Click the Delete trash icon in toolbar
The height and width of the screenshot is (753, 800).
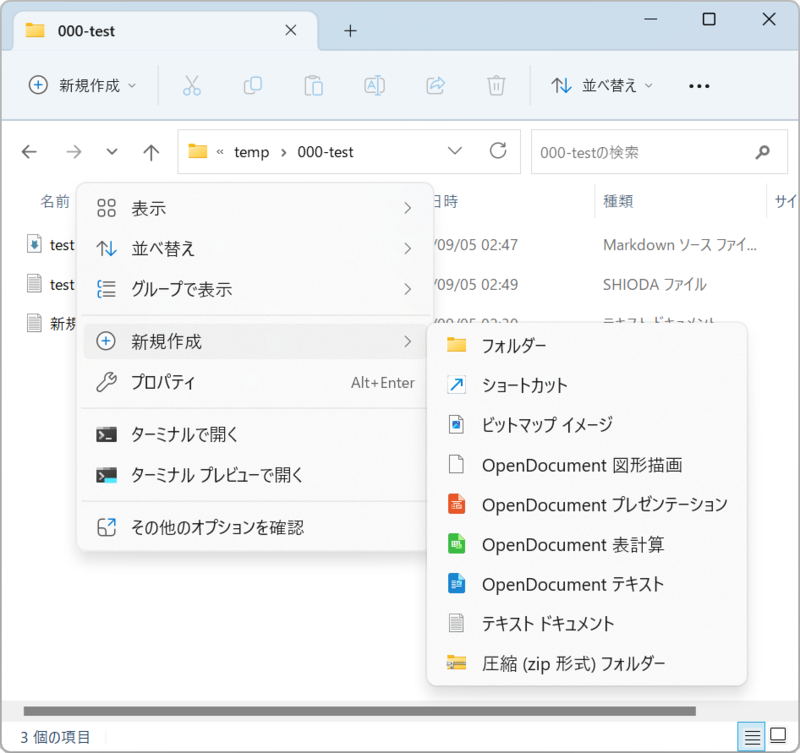click(496, 86)
